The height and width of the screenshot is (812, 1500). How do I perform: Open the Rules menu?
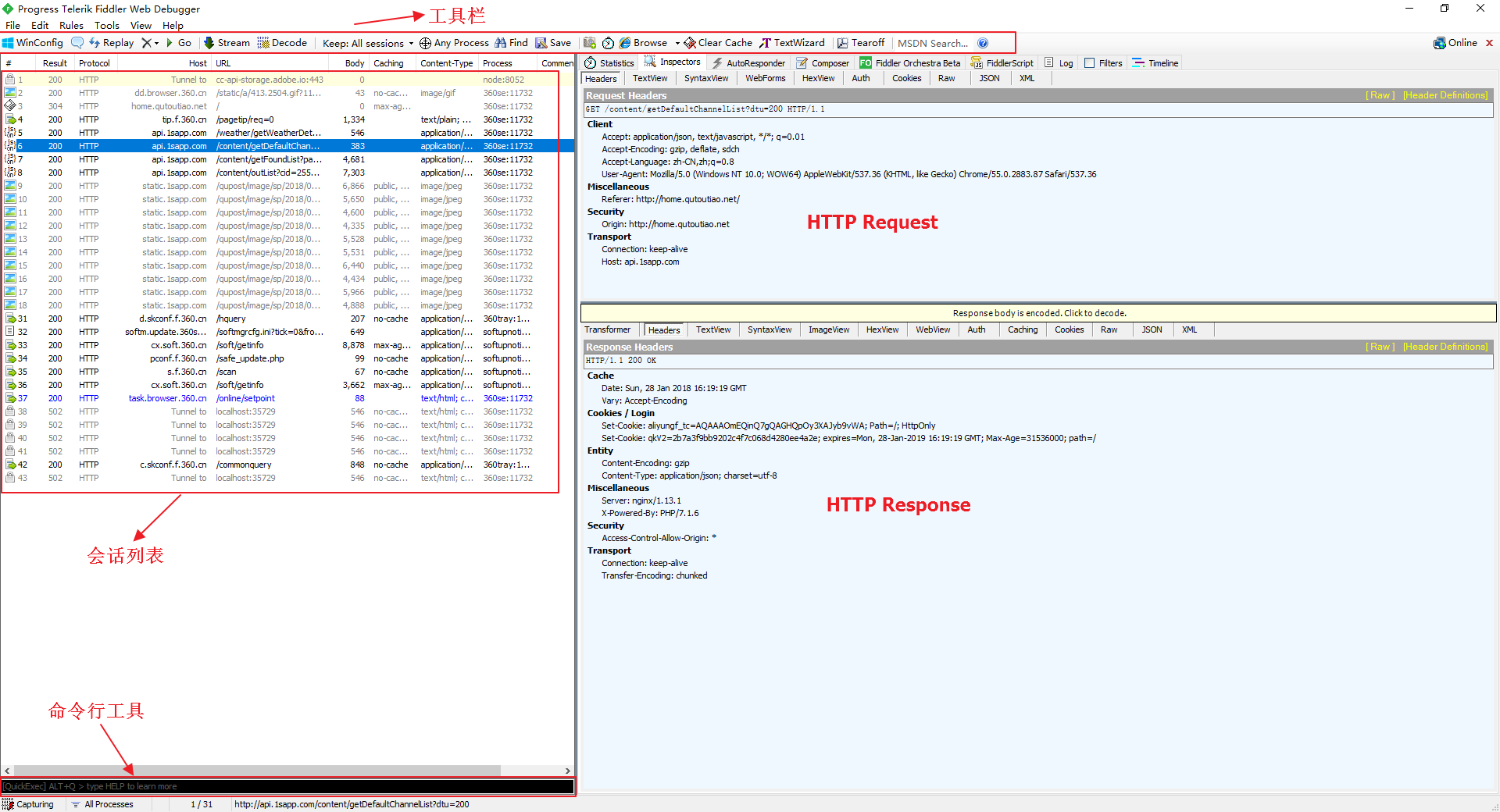coord(71,25)
